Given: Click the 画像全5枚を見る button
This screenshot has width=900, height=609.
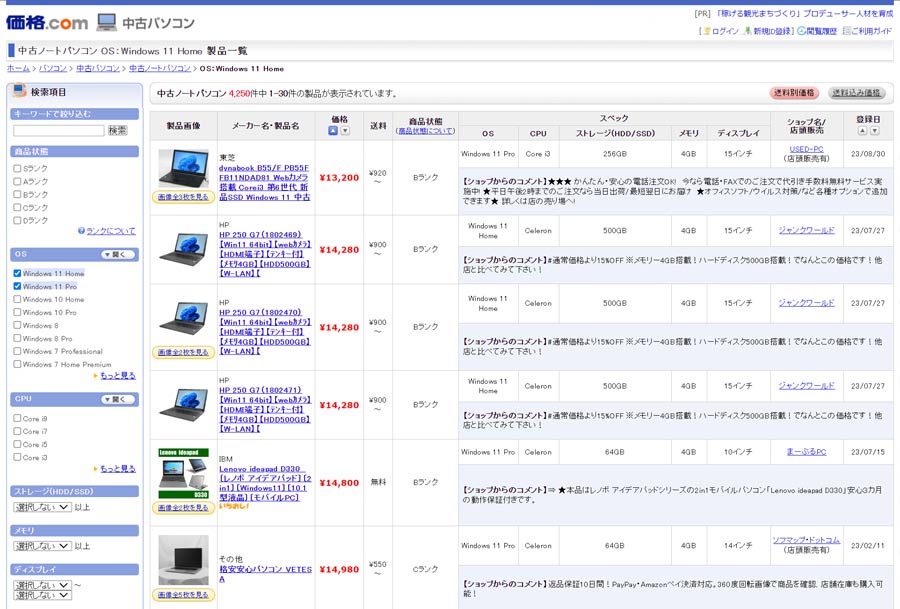Looking at the screenshot, I should click(x=183, y=595).
